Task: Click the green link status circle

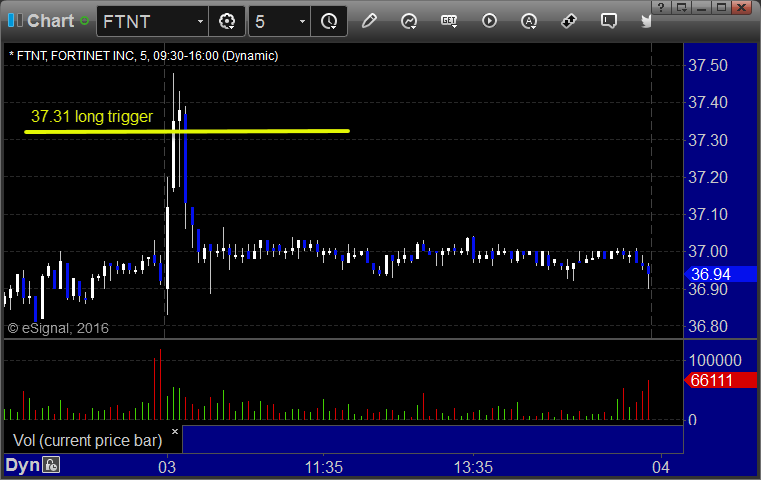Action: pos(84,21)
